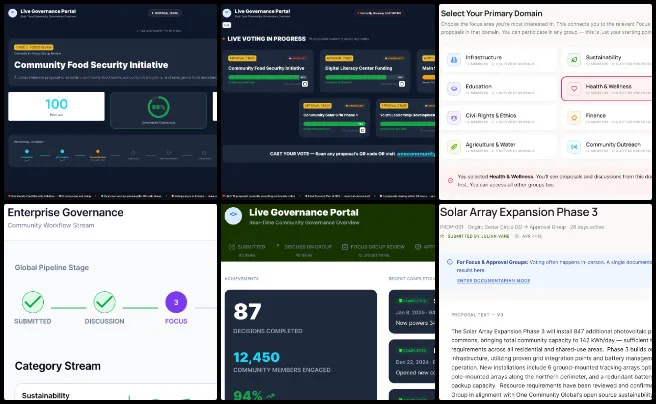The image size is (656, 404).
Task: Click the 88% Community Consensus ring
Action: point(159,107)
